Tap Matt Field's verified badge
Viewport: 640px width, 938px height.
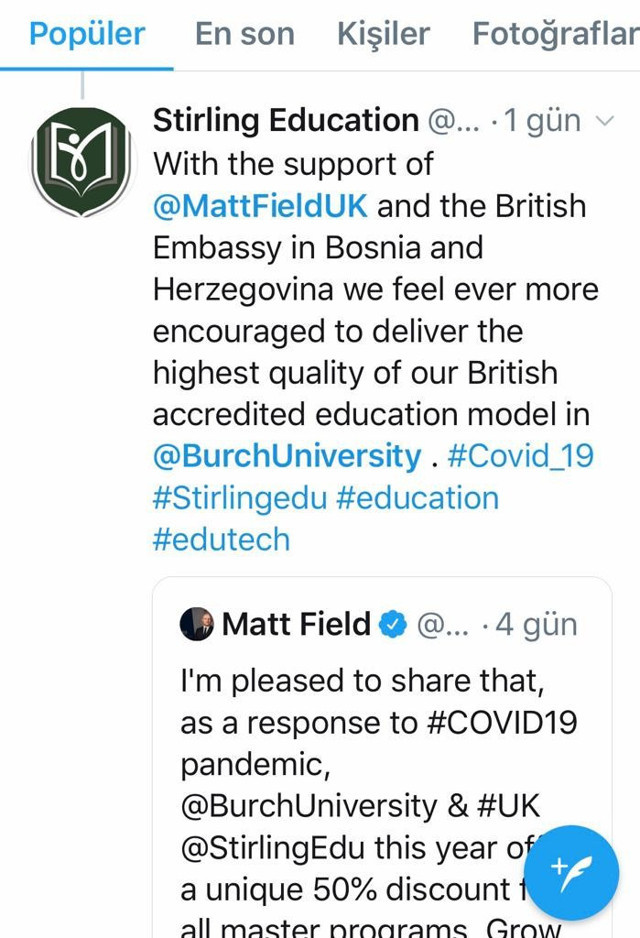pos(395,624)
